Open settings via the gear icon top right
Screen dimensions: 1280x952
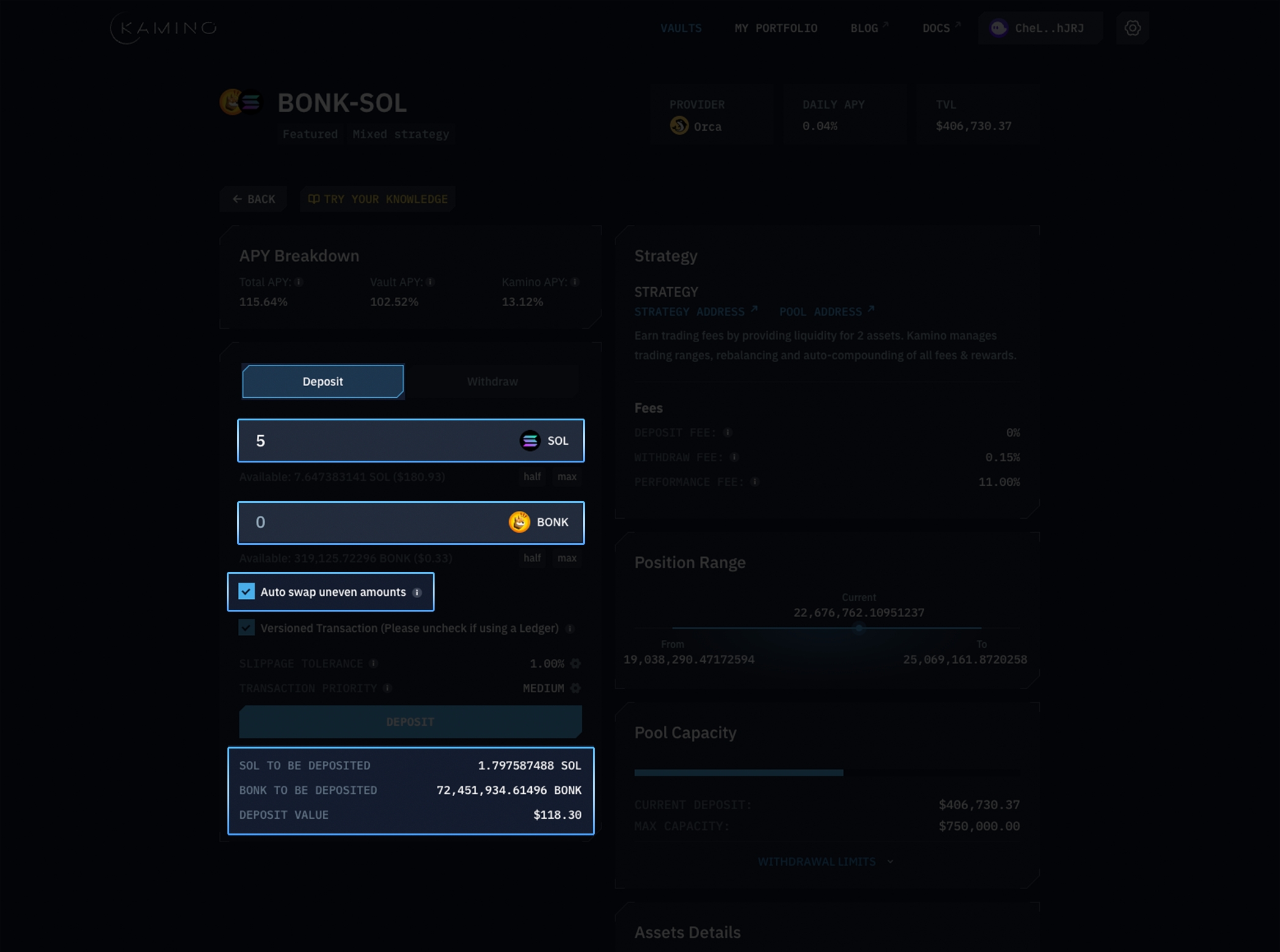[1132, 27]
